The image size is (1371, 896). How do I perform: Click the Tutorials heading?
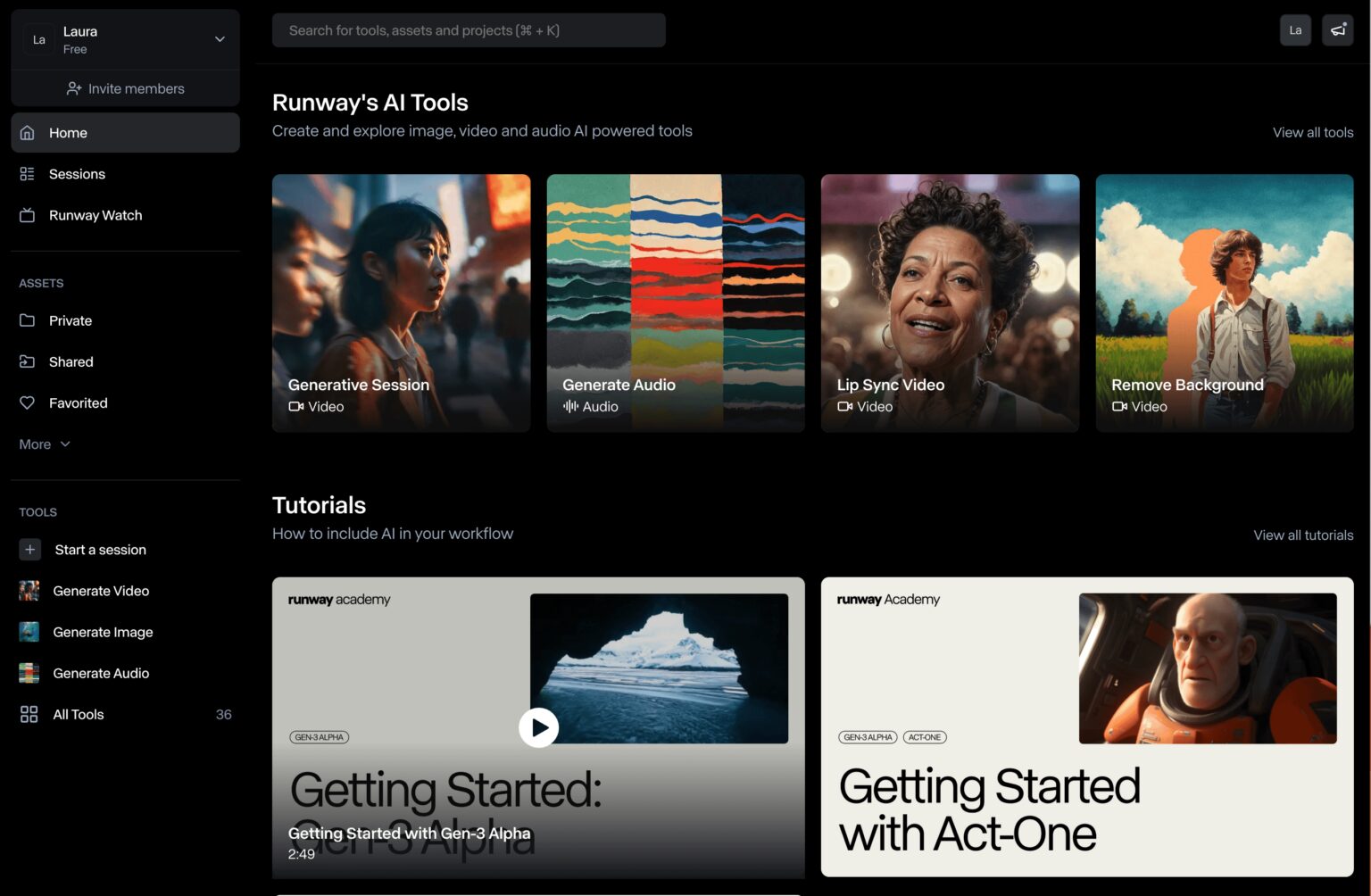click(x=320, y=505)
